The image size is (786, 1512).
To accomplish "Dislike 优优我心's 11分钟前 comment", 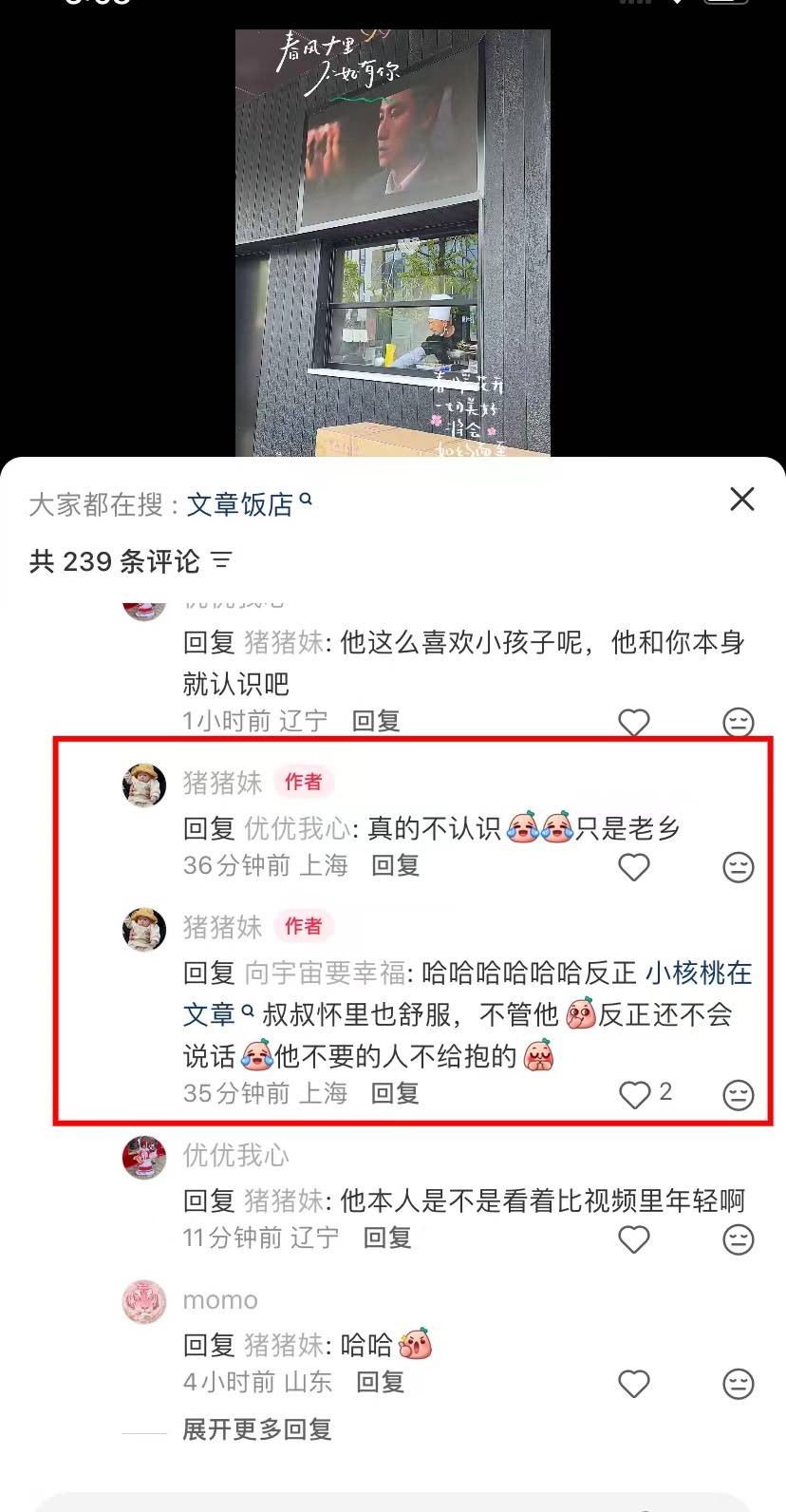I will (x=739, y=1239).
